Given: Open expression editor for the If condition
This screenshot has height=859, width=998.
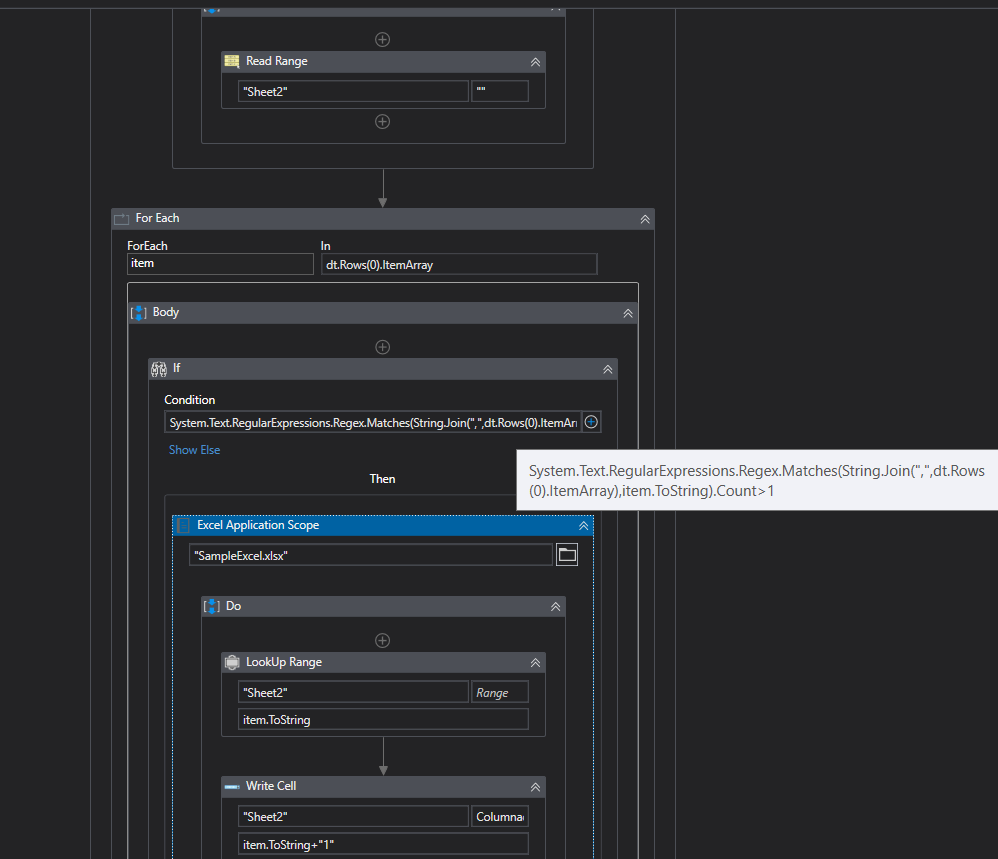Looking at the screenshot, I should pyautogui.click(x=590, y=421).
